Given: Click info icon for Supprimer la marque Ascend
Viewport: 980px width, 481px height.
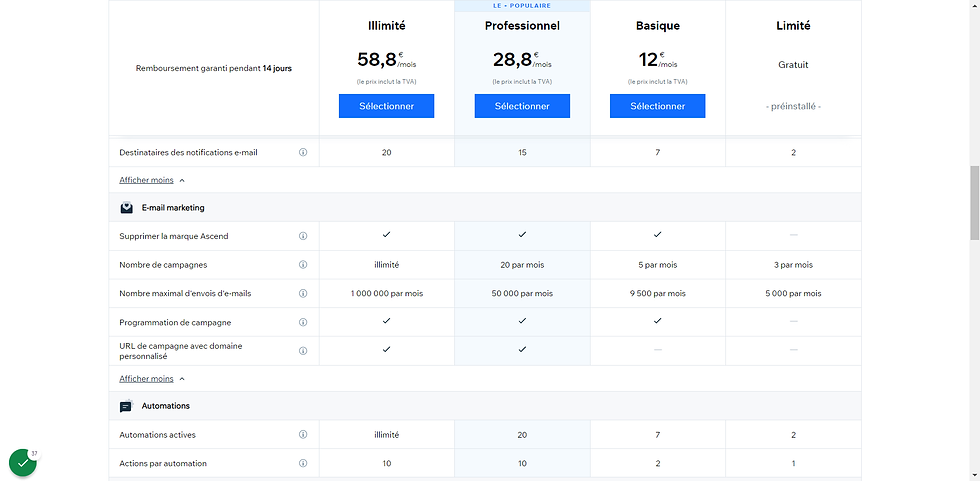Looking at the screenshot, I should 303,236.
